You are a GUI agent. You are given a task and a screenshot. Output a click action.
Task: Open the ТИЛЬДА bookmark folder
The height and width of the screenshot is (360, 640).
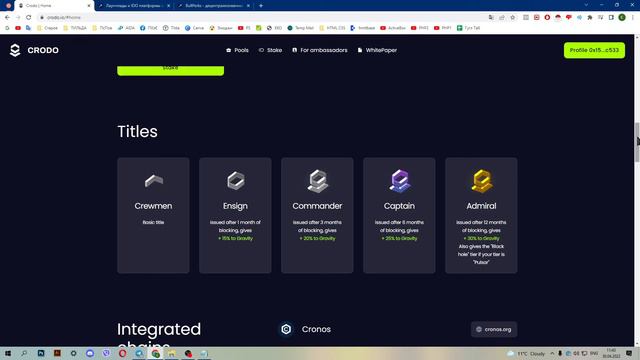(x=75, y=28)
